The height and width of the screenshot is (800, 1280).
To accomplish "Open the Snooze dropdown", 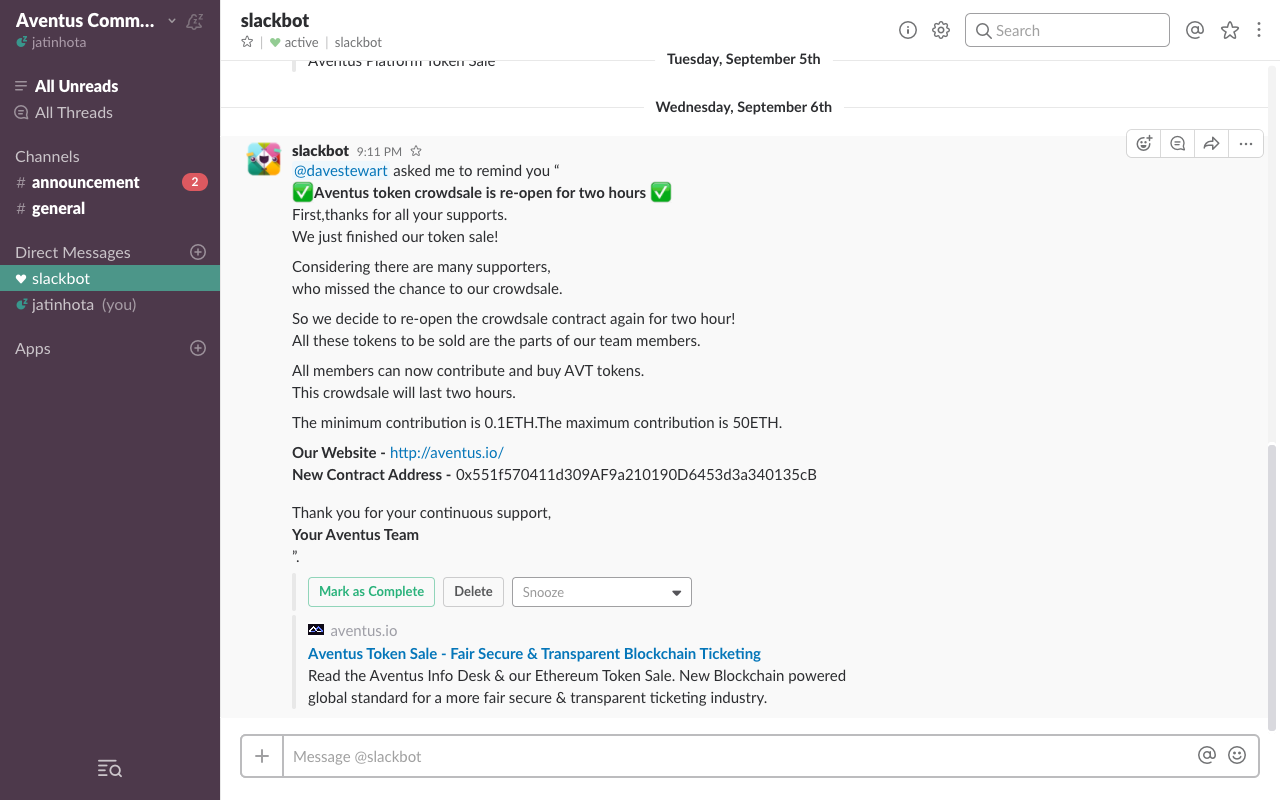I will (601, 591).
